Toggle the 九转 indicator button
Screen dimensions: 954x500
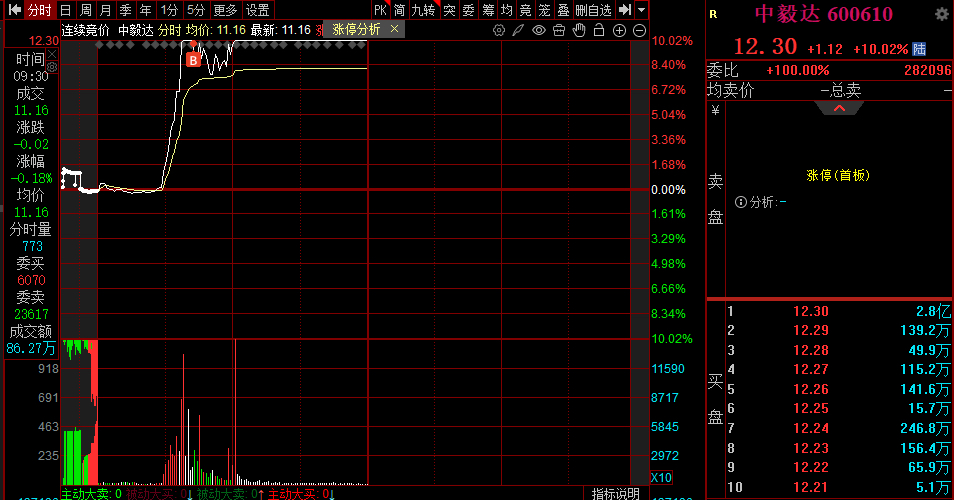click(423, 10)
